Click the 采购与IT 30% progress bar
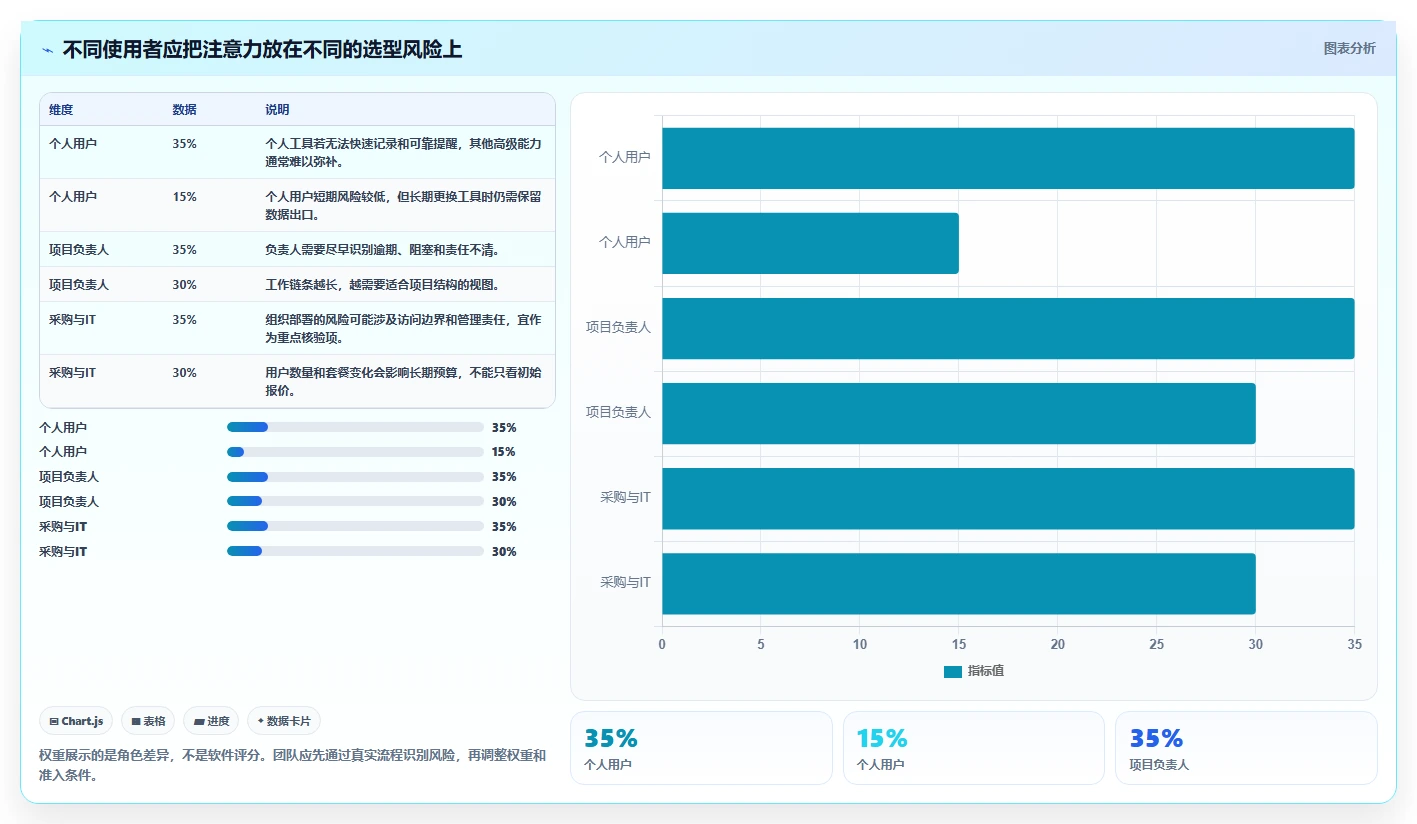Screen dimensions: 1417x824 click(355, 551)
